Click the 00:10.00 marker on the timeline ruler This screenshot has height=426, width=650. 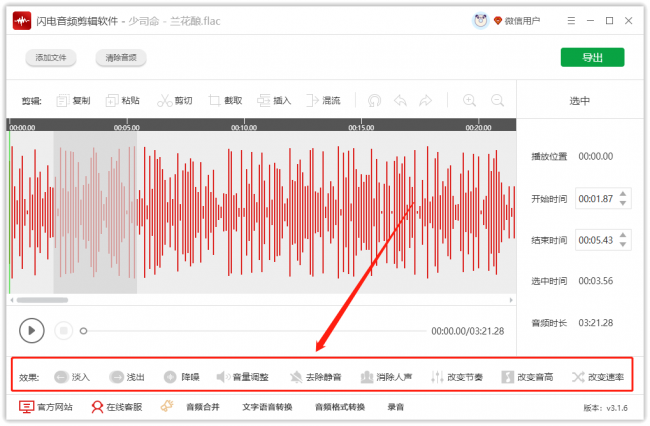[x=244, y=128]
